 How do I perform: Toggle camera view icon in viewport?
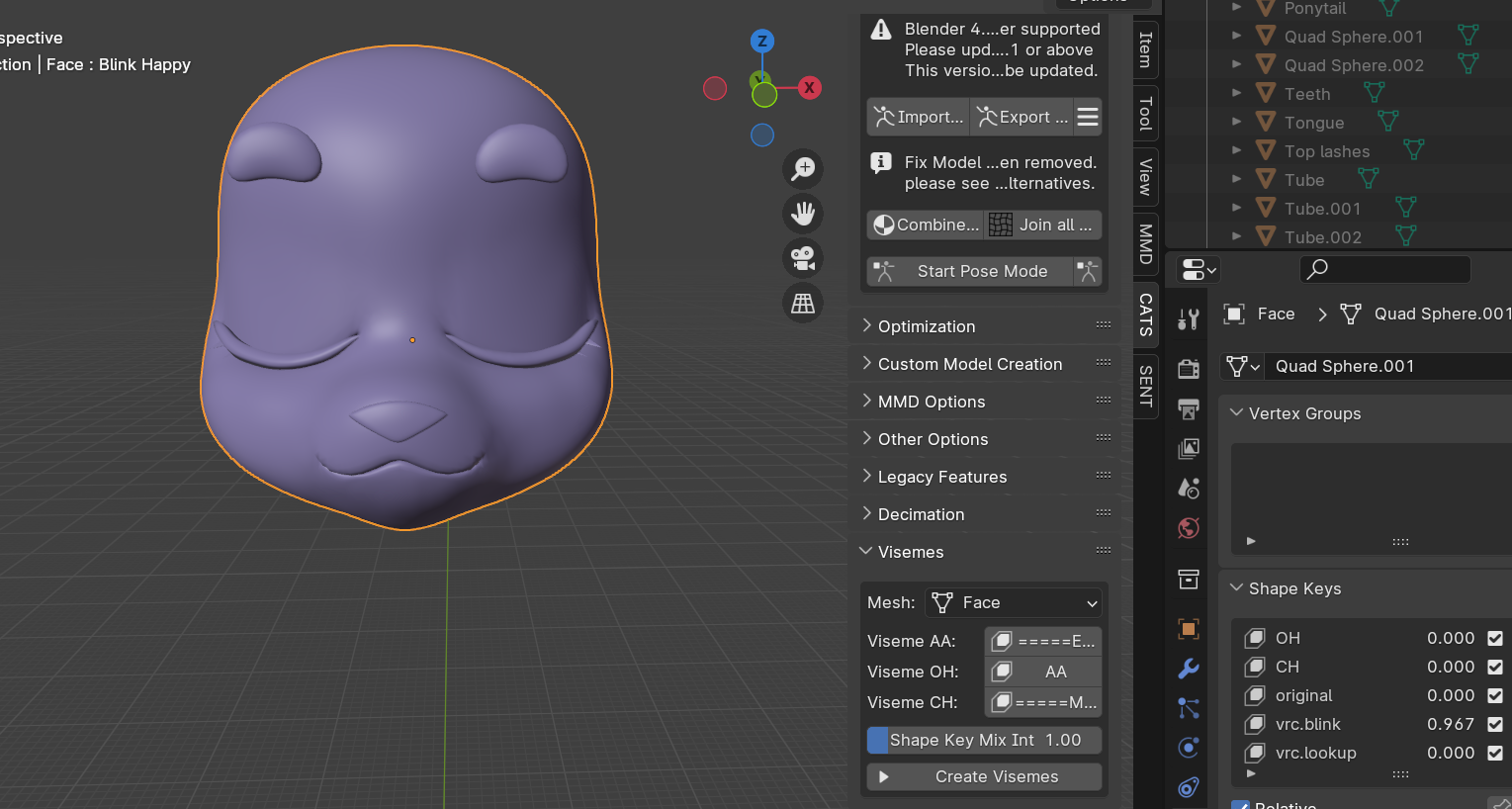pyautogui.click(x=803, y=258)
